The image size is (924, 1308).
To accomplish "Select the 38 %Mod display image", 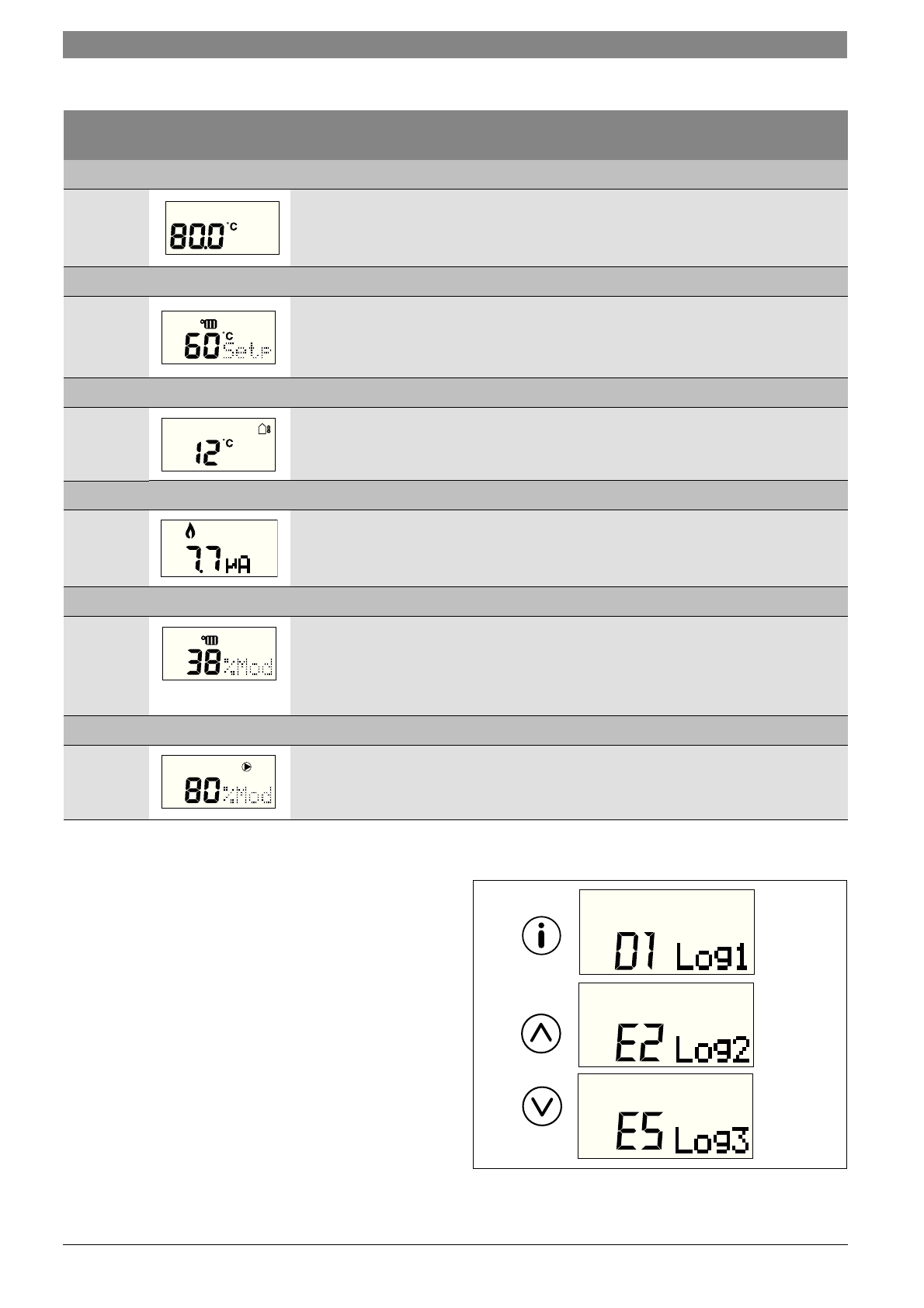I will point(219,654).
